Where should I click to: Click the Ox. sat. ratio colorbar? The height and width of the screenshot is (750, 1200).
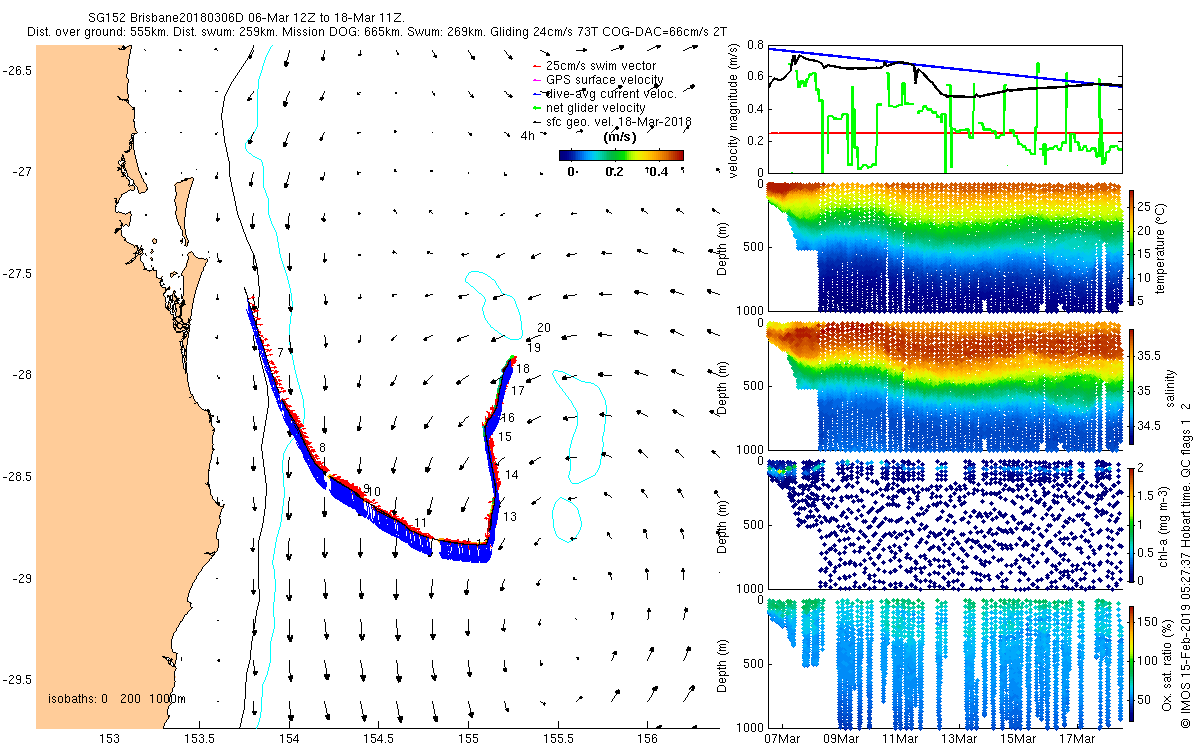click(x=1132, y=663)
